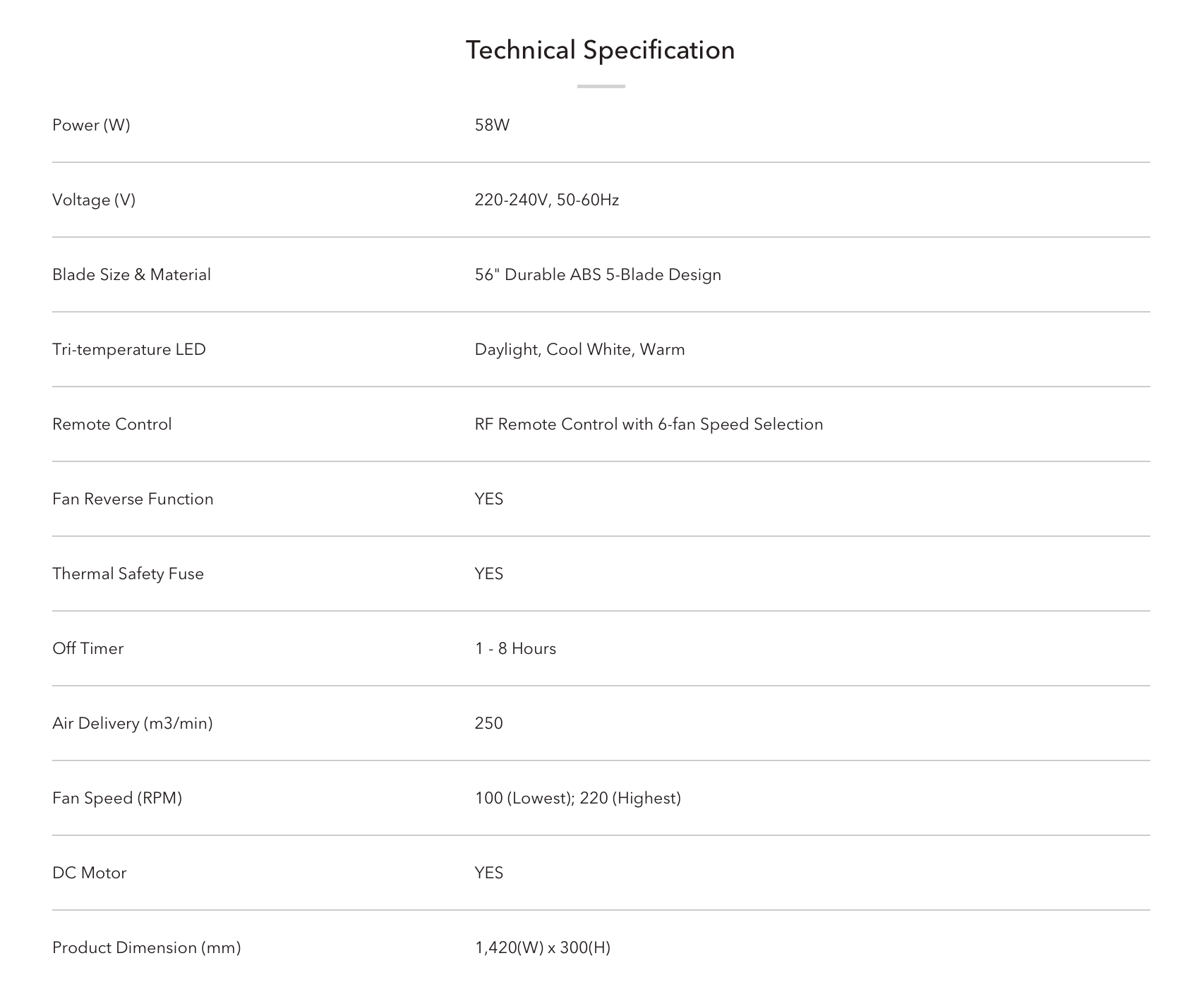This screenshot has height=982, width=1204.
Task: Click the 100 (Lowest); 220 (Highest) value
Action: coord(578,799)
